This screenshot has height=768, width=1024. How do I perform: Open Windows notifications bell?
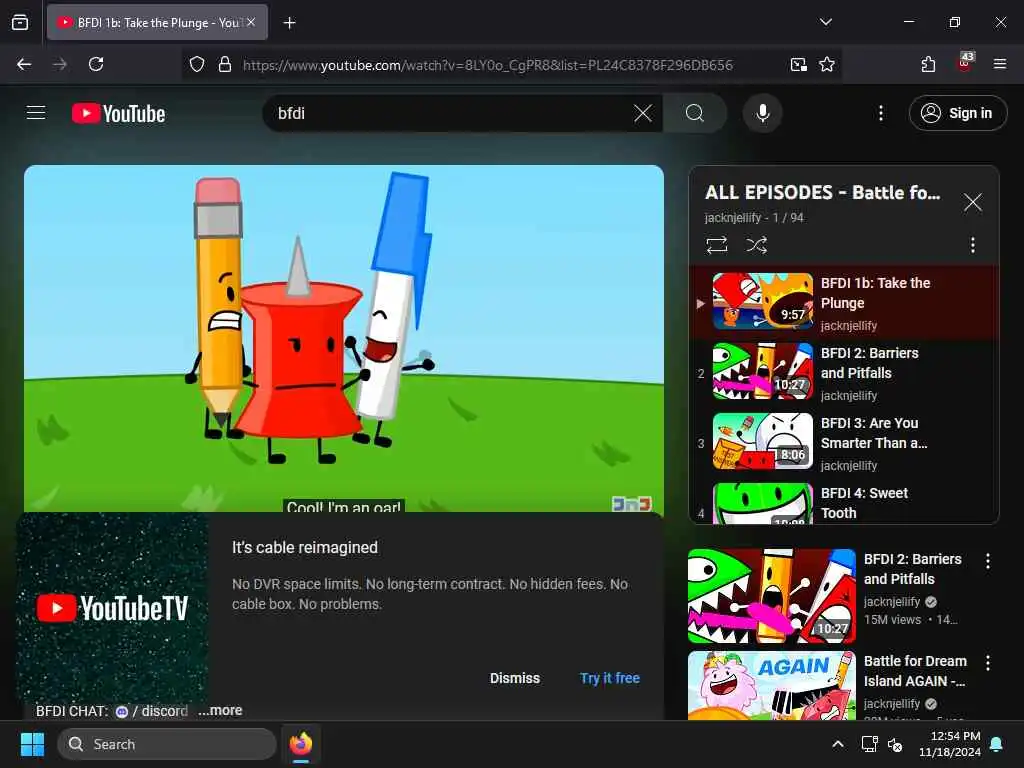[997, 744]
